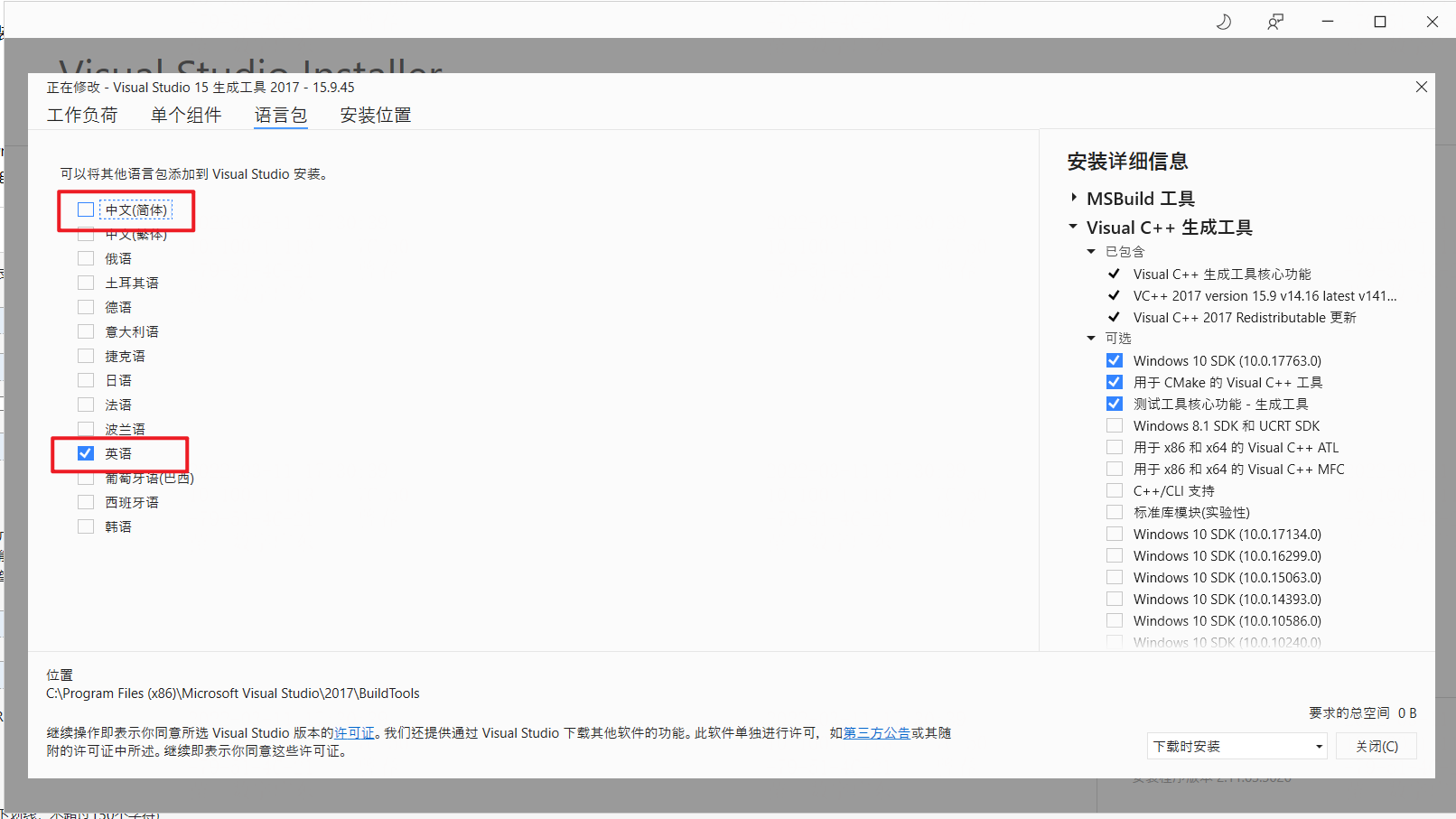
Task: Enable the 中文(简体) language pack checkbox
Action: tap(86, 209)
